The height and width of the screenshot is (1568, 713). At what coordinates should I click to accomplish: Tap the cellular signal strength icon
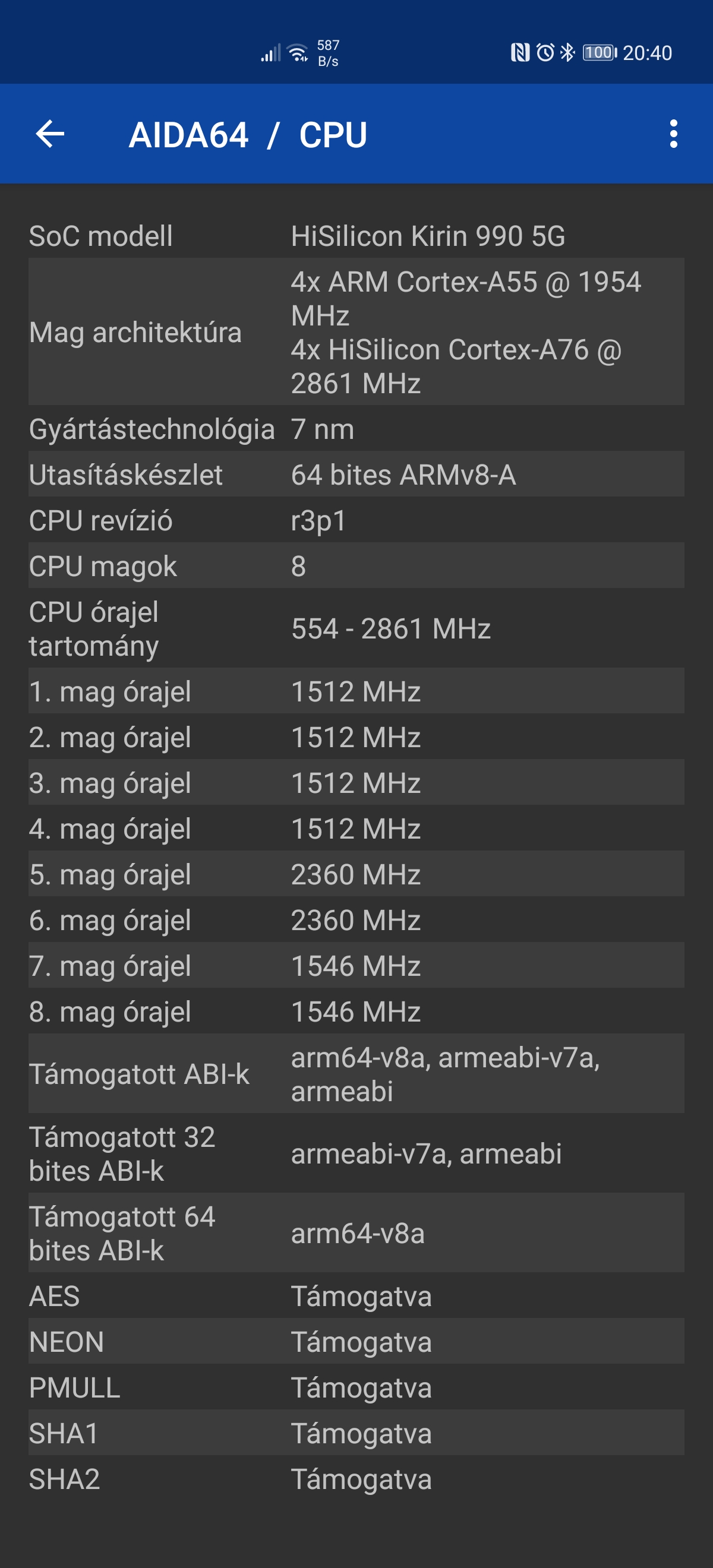tap(271, 53)
